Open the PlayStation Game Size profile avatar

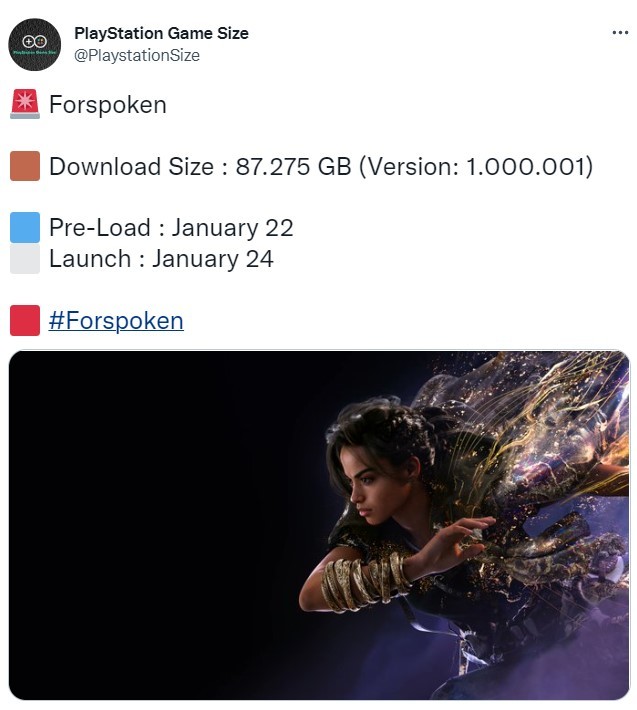pos(34,44)
